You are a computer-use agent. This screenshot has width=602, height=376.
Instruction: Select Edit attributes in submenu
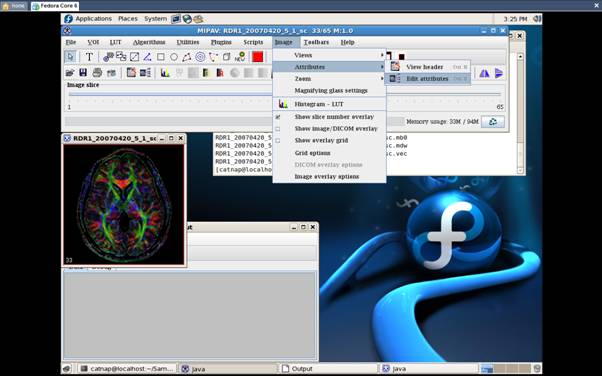[x=428, y=79]
